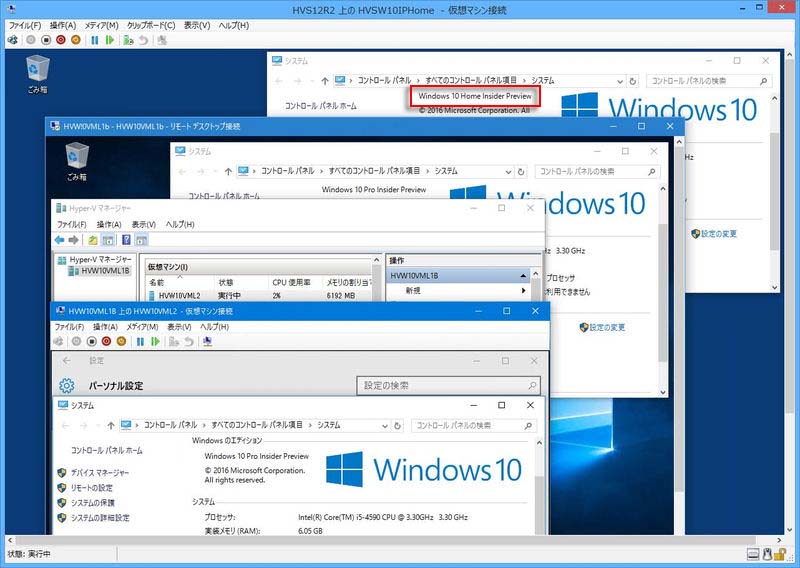Click コントロール パネル breadcrumb in bottom システム window
Image resolution: width=800 pixels, height=568 pixels.
coord(170,425)
